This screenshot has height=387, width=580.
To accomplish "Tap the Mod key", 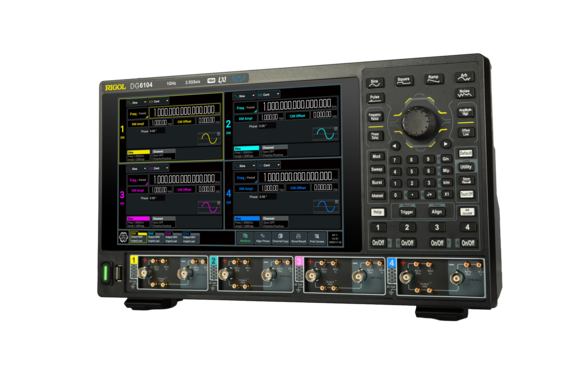I will pyautogui.click(x=377, y=156).
